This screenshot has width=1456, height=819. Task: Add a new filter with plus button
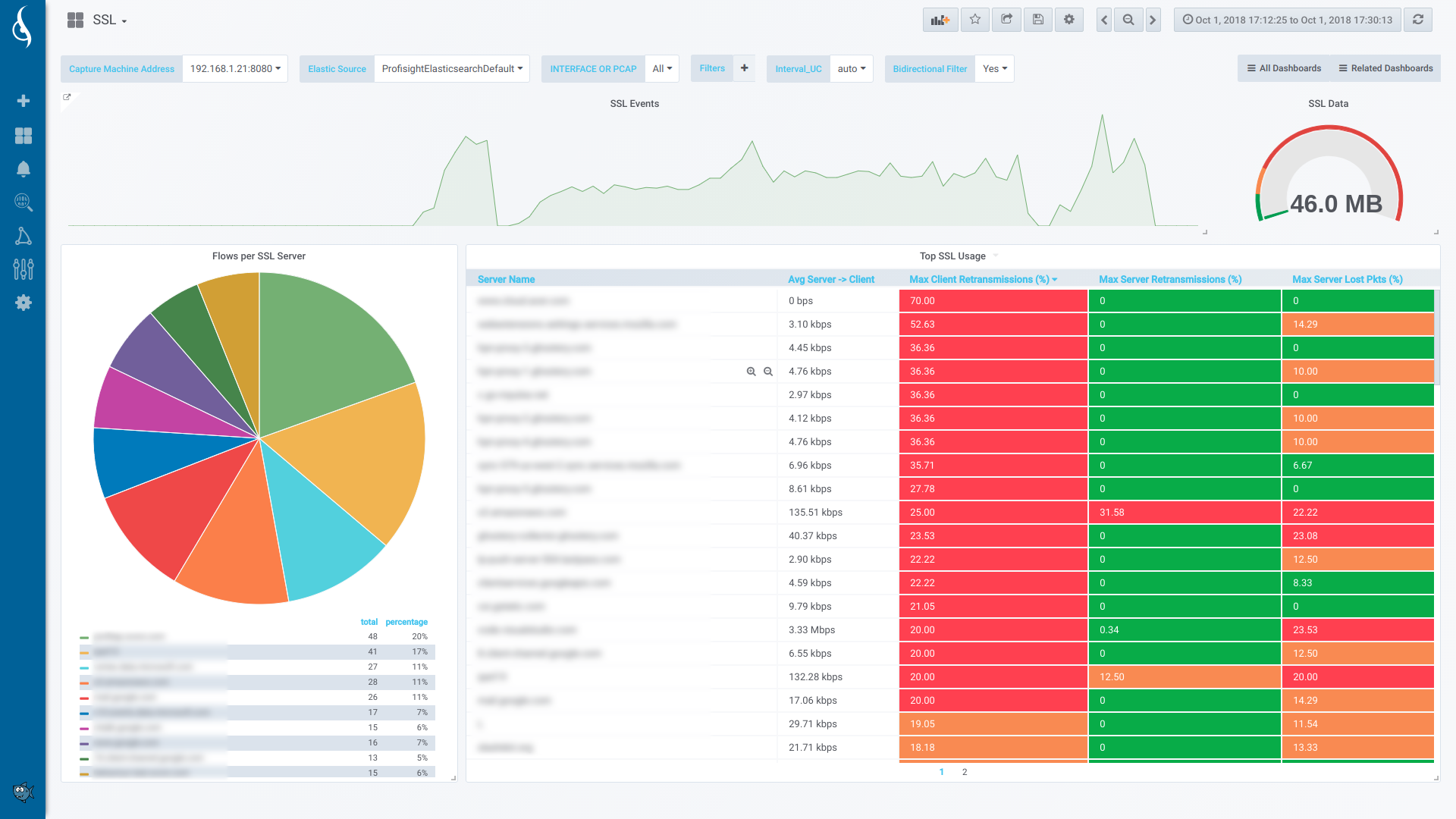click(745, 68)
